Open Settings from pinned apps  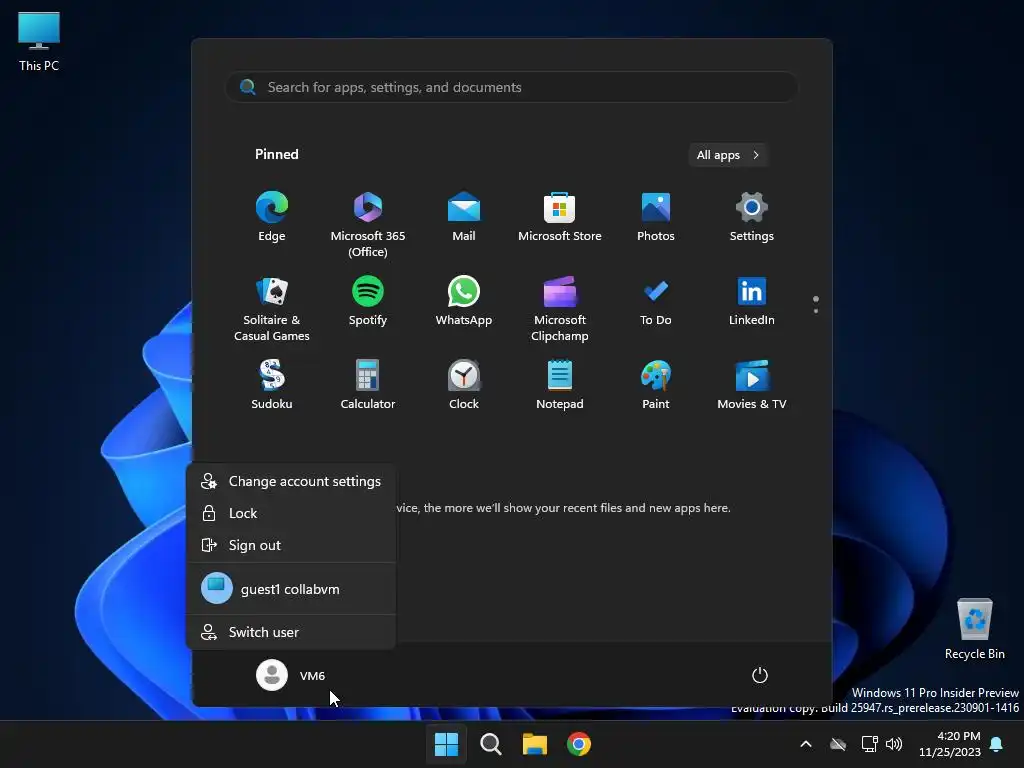(752, 217)
